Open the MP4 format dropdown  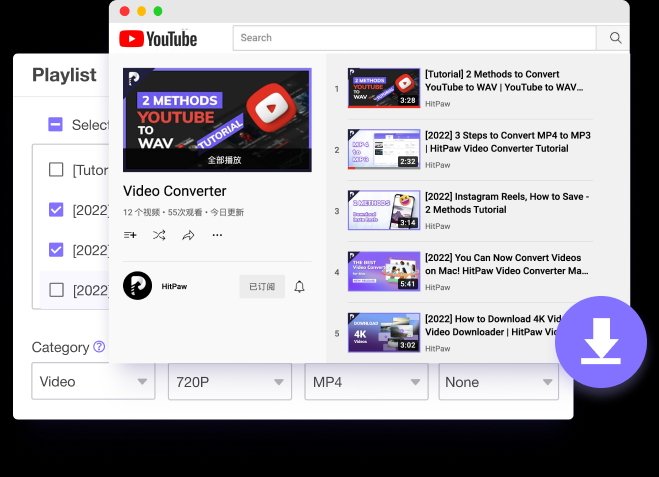[366, 382]
